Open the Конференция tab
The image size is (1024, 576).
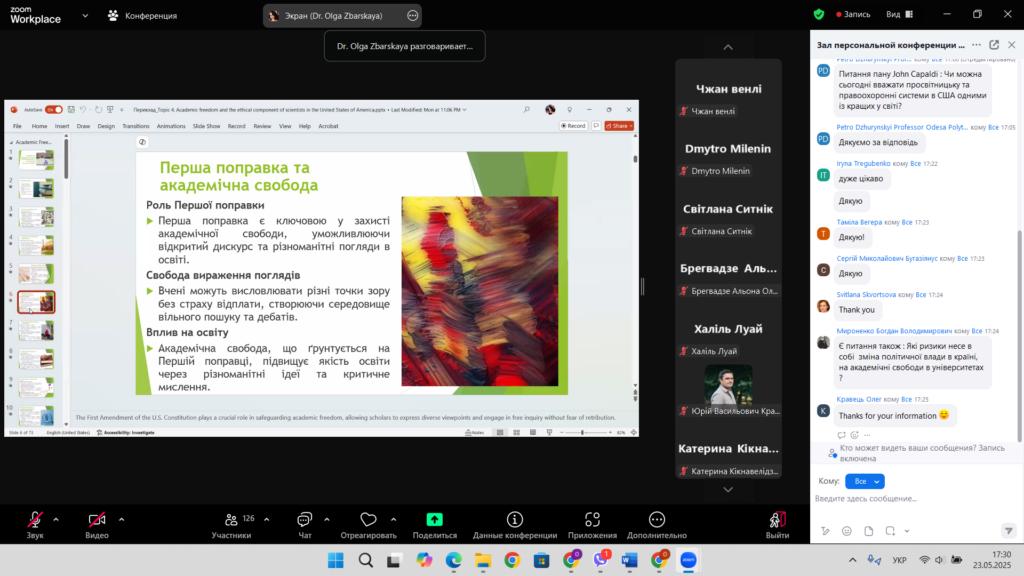tap(142, 16)
